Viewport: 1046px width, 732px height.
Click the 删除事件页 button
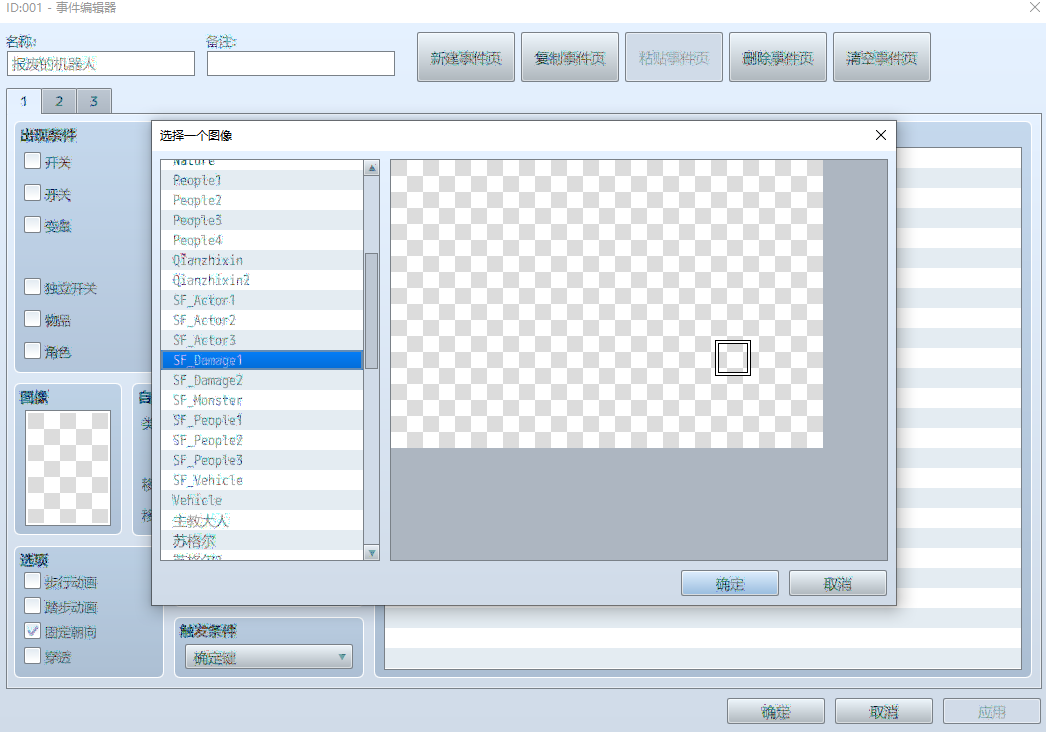[778, 57]
